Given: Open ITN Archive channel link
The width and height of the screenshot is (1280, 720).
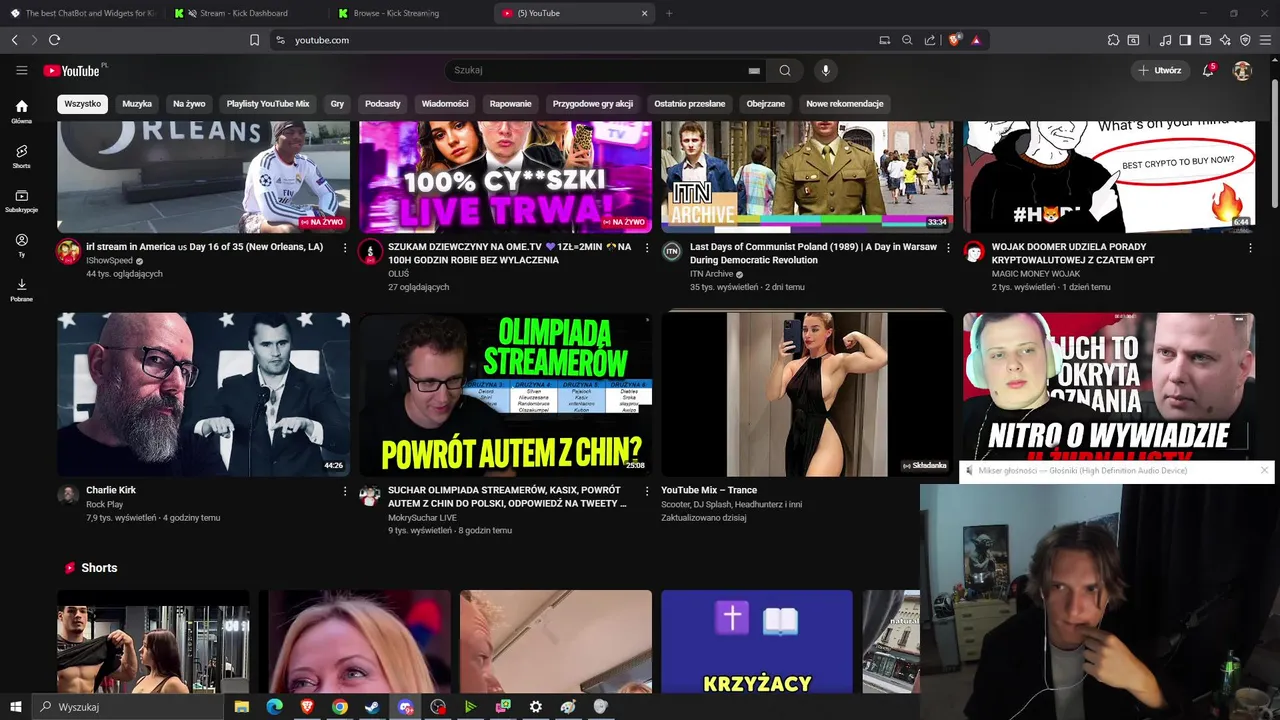Looking at the screenshot, I should click(711, 274).
